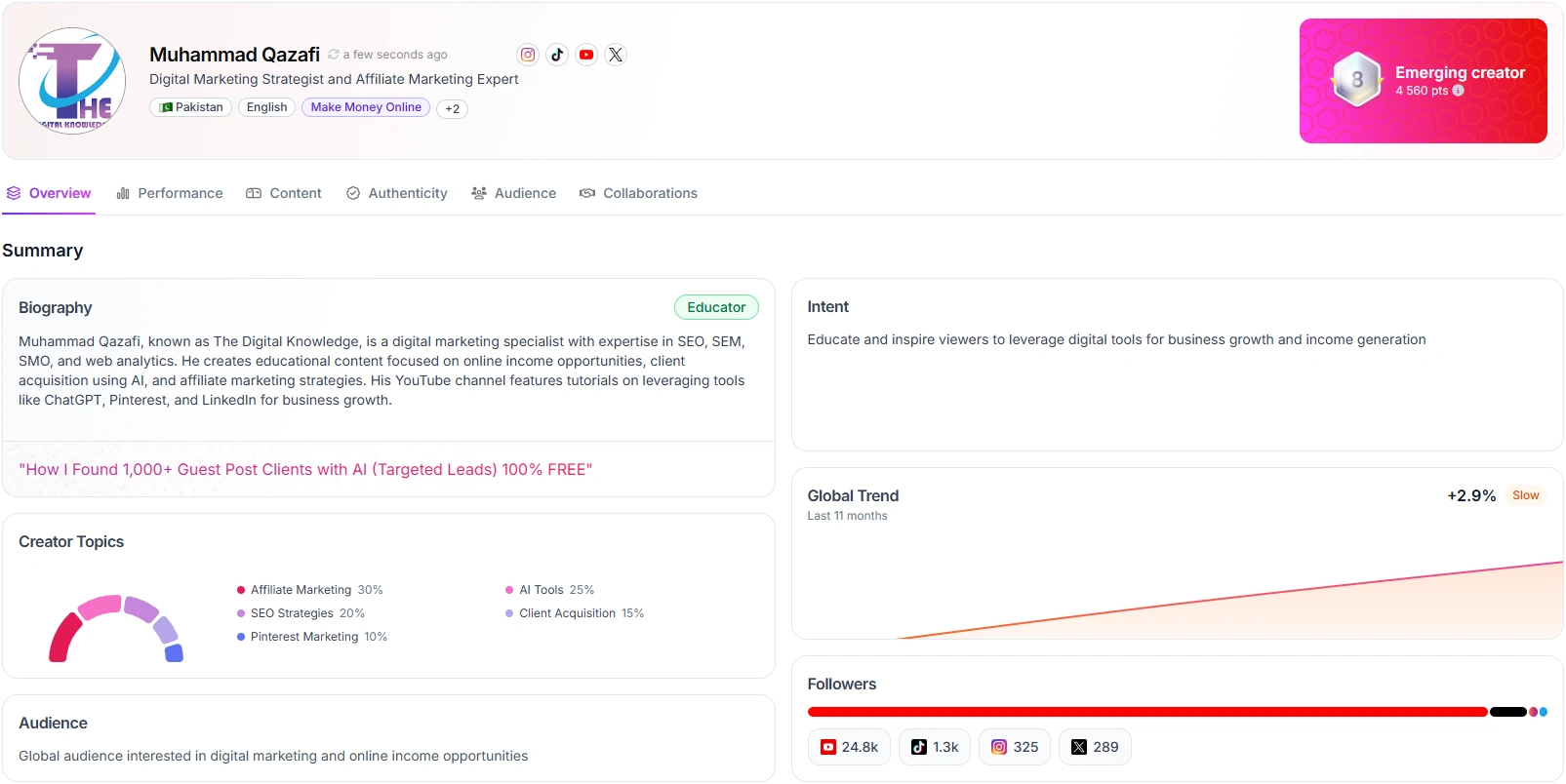Switch to the Performance tab

(x=170, y=193)
